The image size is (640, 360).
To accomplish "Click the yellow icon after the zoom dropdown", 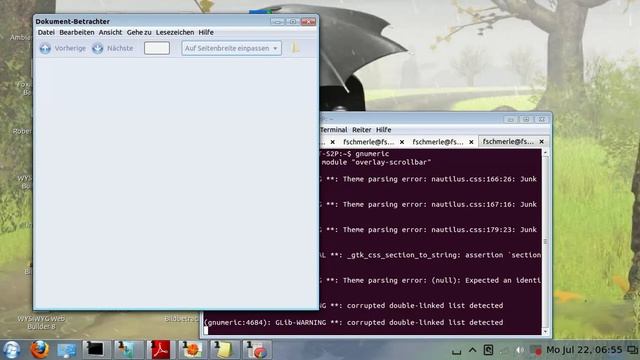I will point(296,48).
